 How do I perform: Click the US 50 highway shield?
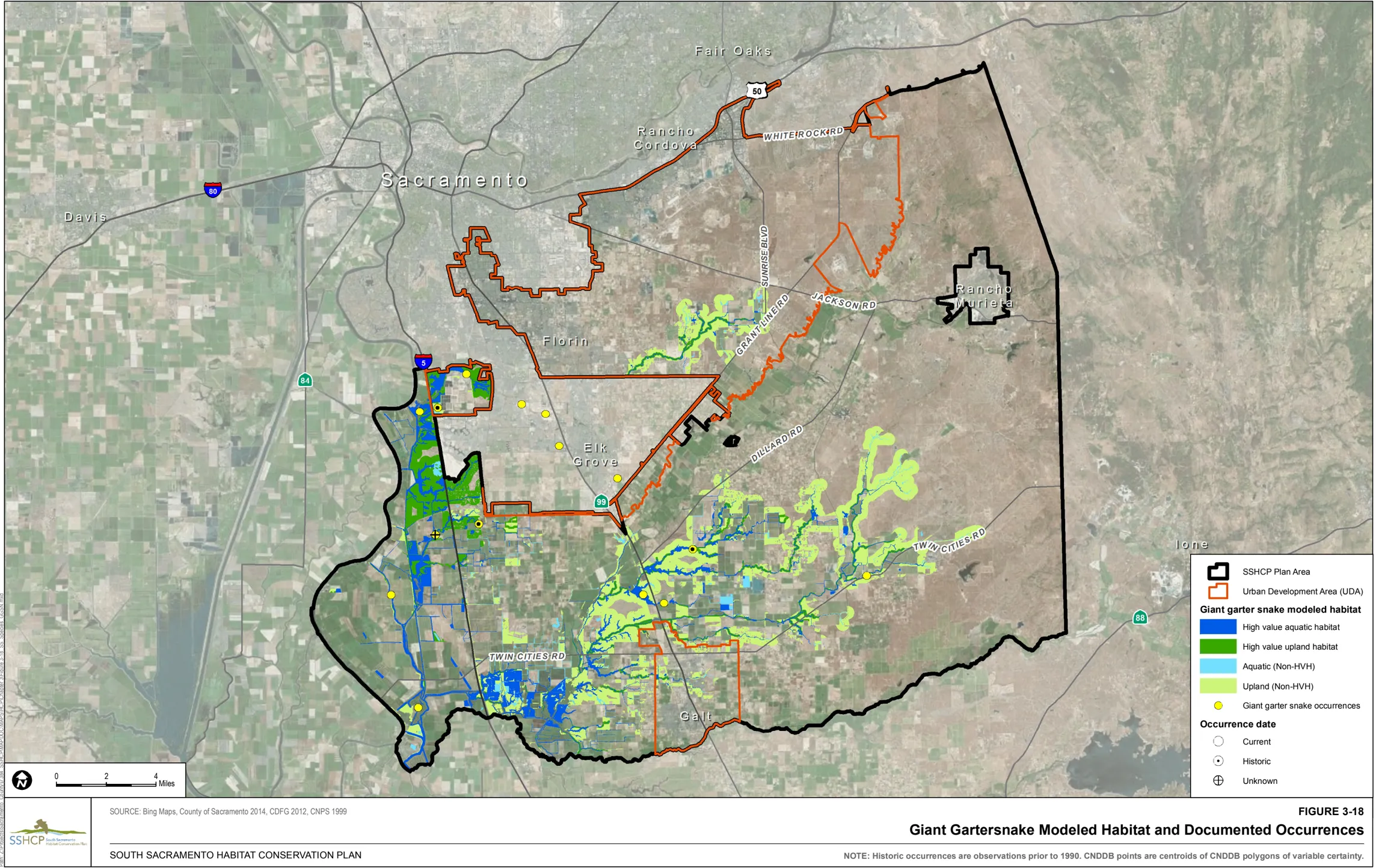click(757, 91)
